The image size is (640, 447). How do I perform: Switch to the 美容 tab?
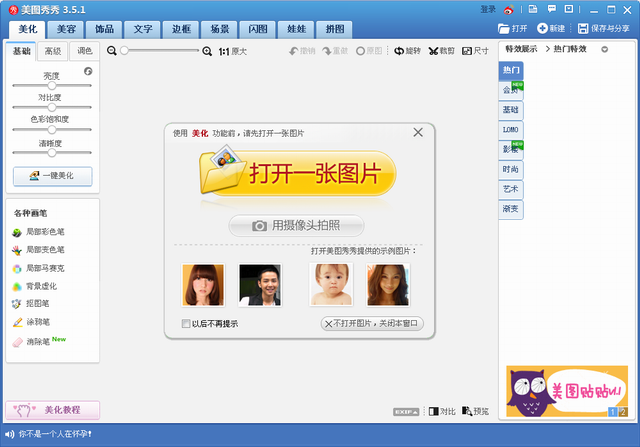[x=66, y=28]
